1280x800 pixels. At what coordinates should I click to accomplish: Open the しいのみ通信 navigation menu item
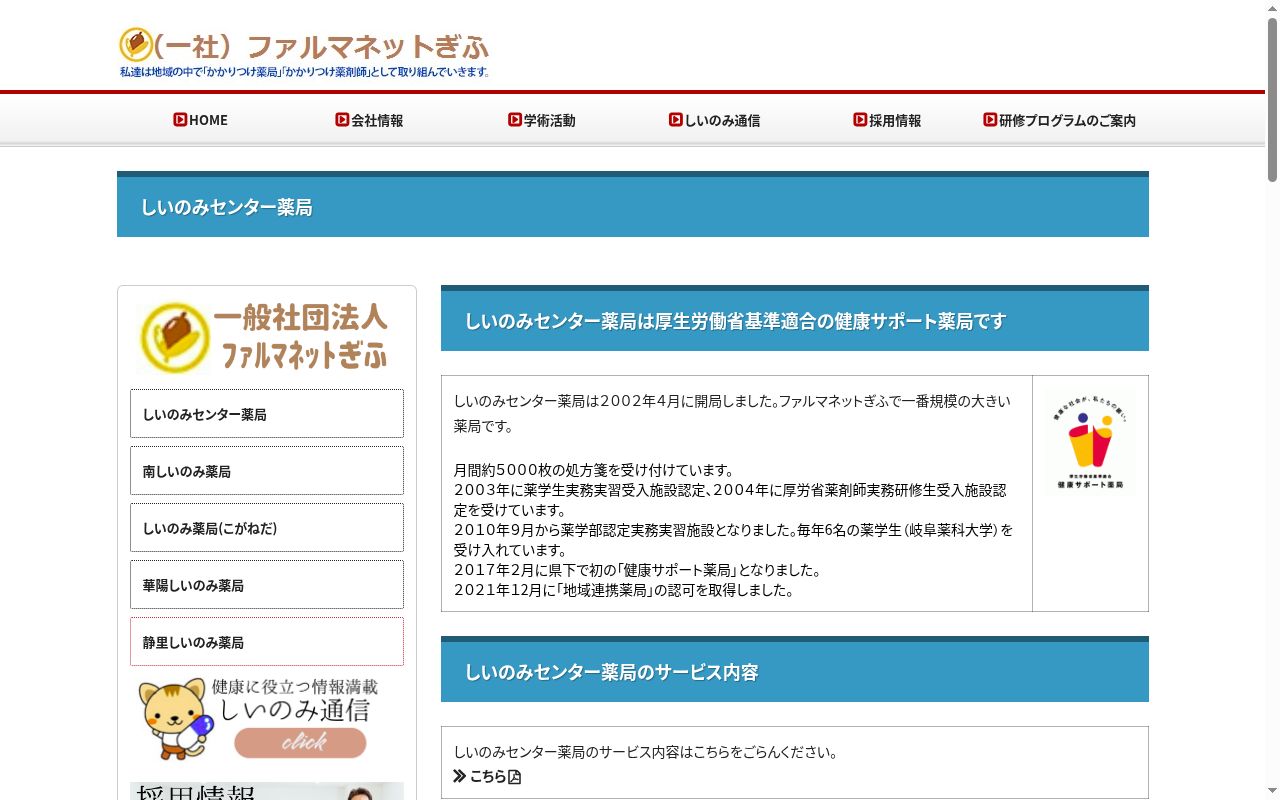pos(714,120)
